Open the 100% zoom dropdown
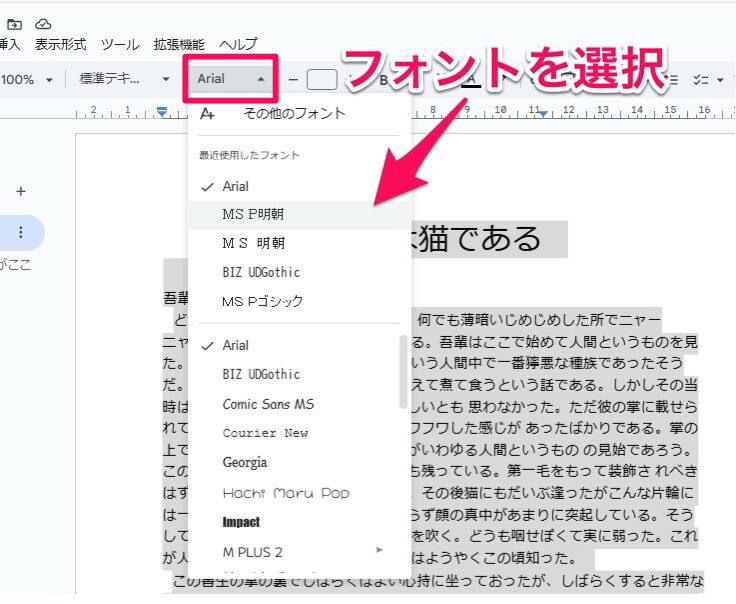This screenshot has width=736, height=604. tap(27, 79)
